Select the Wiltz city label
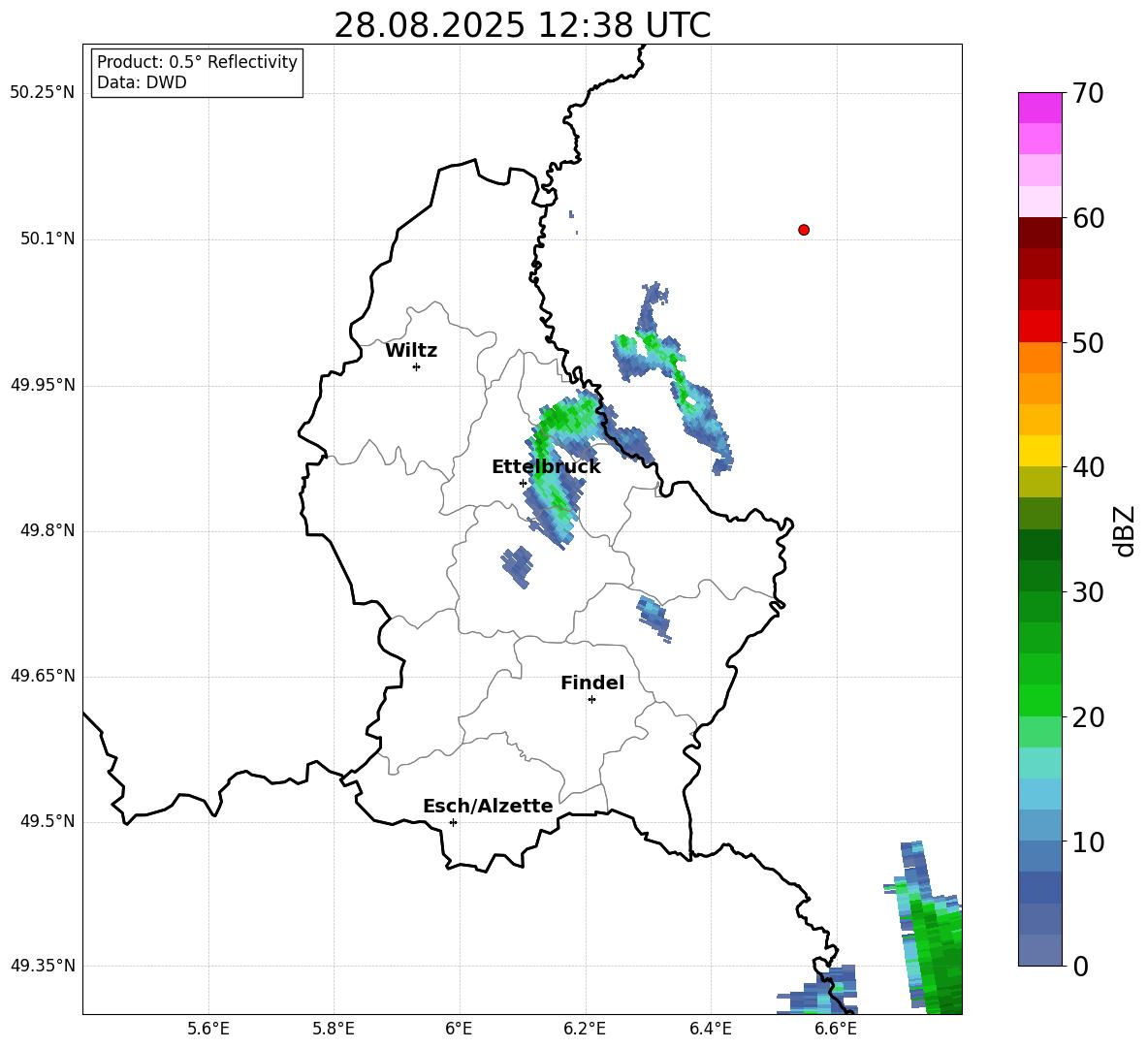This screenshot has height=1048, width=1148. coord(411,351)
